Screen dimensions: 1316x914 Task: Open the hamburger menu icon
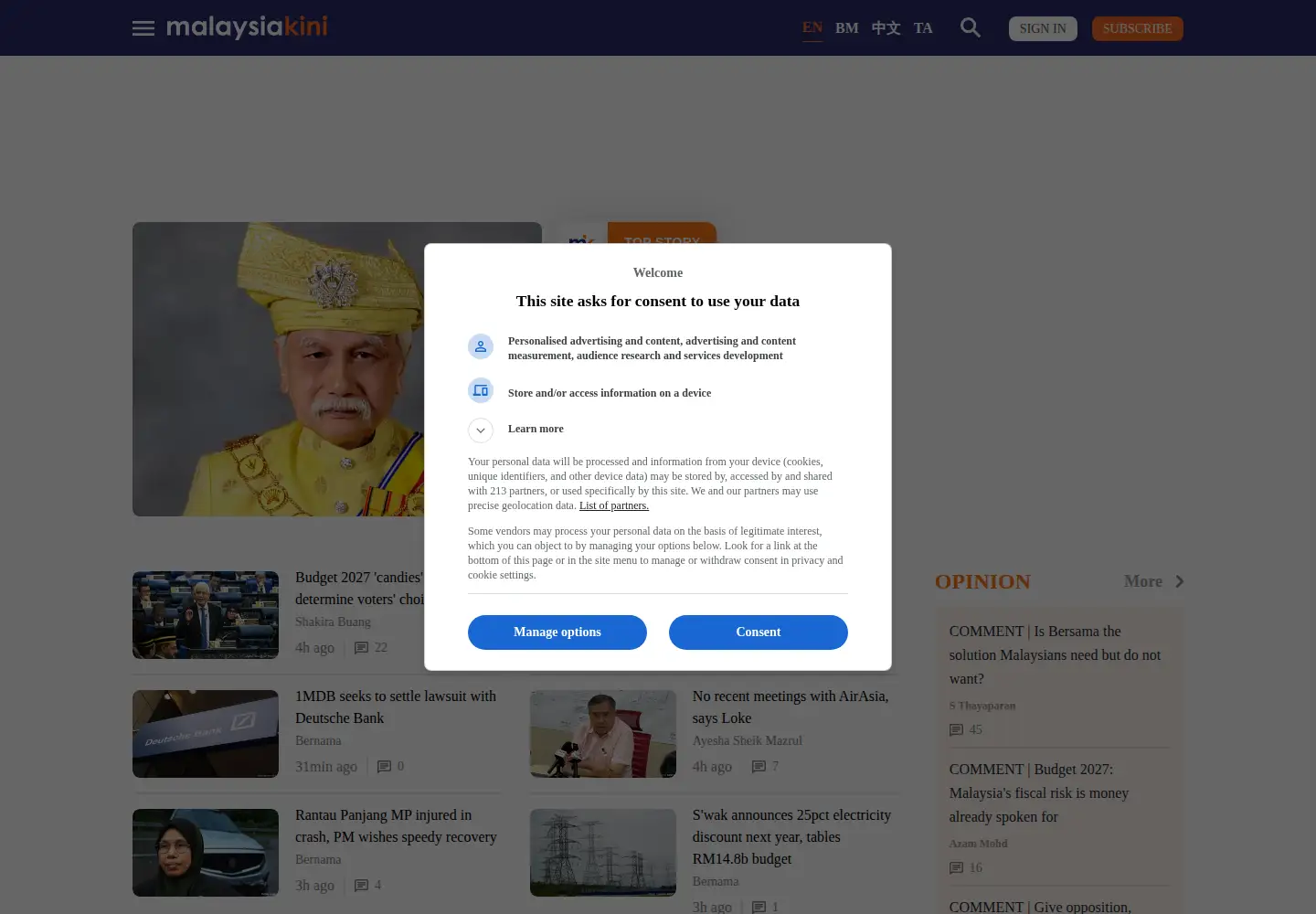pos(143,28)
